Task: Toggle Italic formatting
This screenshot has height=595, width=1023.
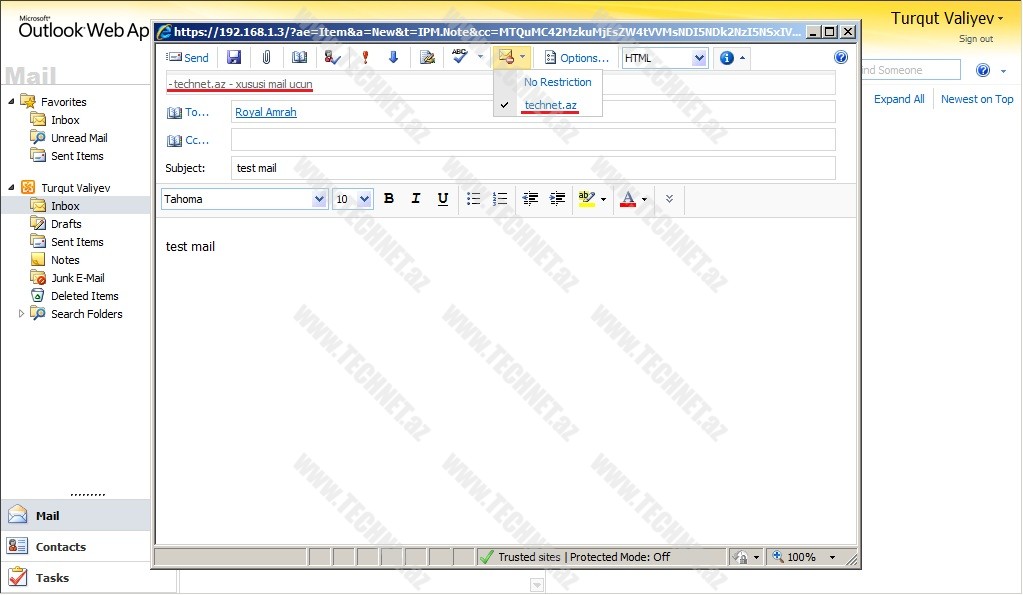Action: coord(416,199)
